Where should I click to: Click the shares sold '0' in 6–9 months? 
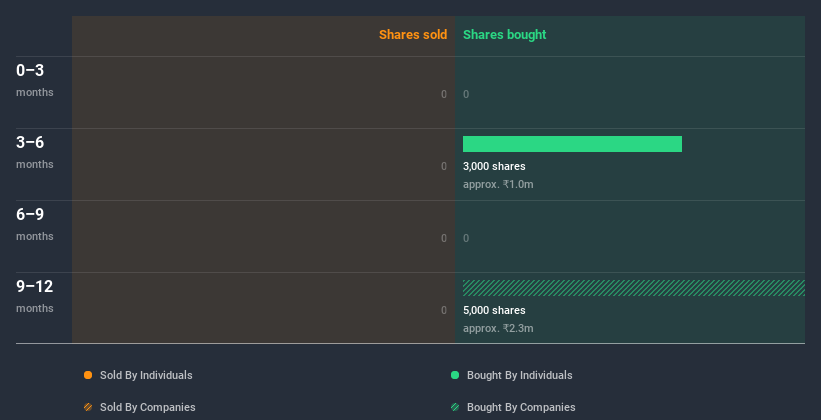pyautogui.click(x=444, y=238)
